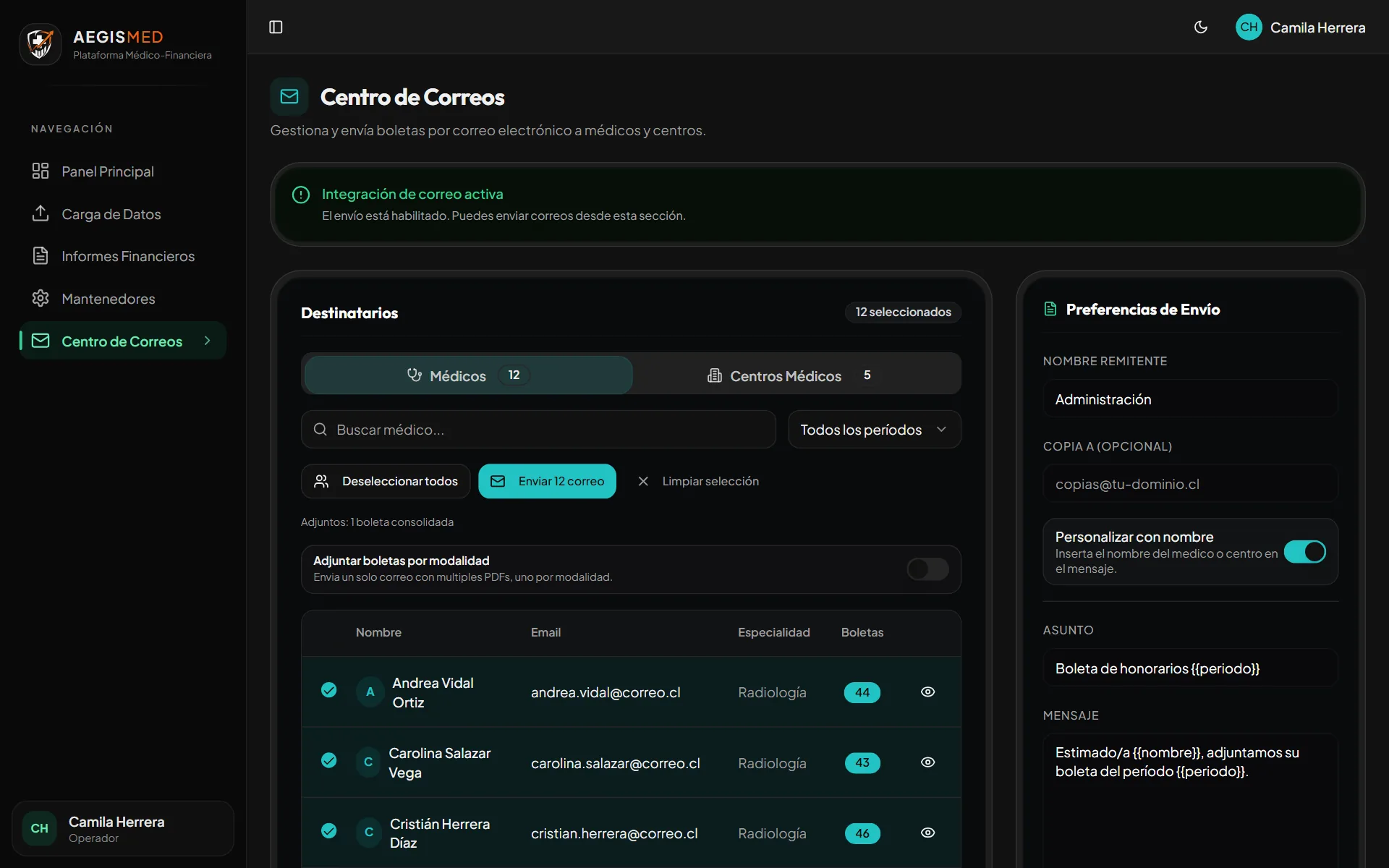Click boletas badge 43 for Carolina Salazar
1389x868 pixels.
862,762
